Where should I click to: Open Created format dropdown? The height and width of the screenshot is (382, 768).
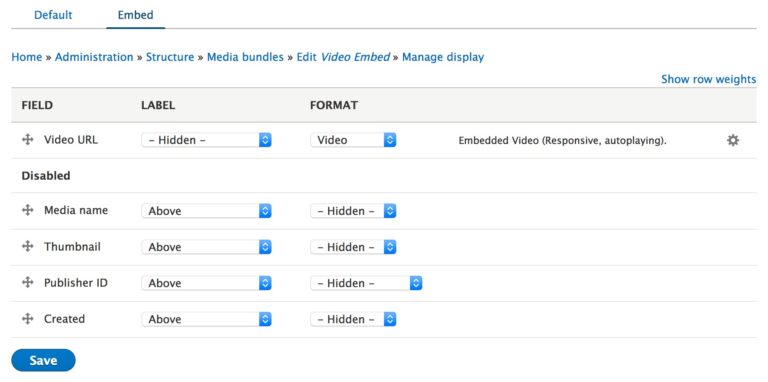(353, 319)
